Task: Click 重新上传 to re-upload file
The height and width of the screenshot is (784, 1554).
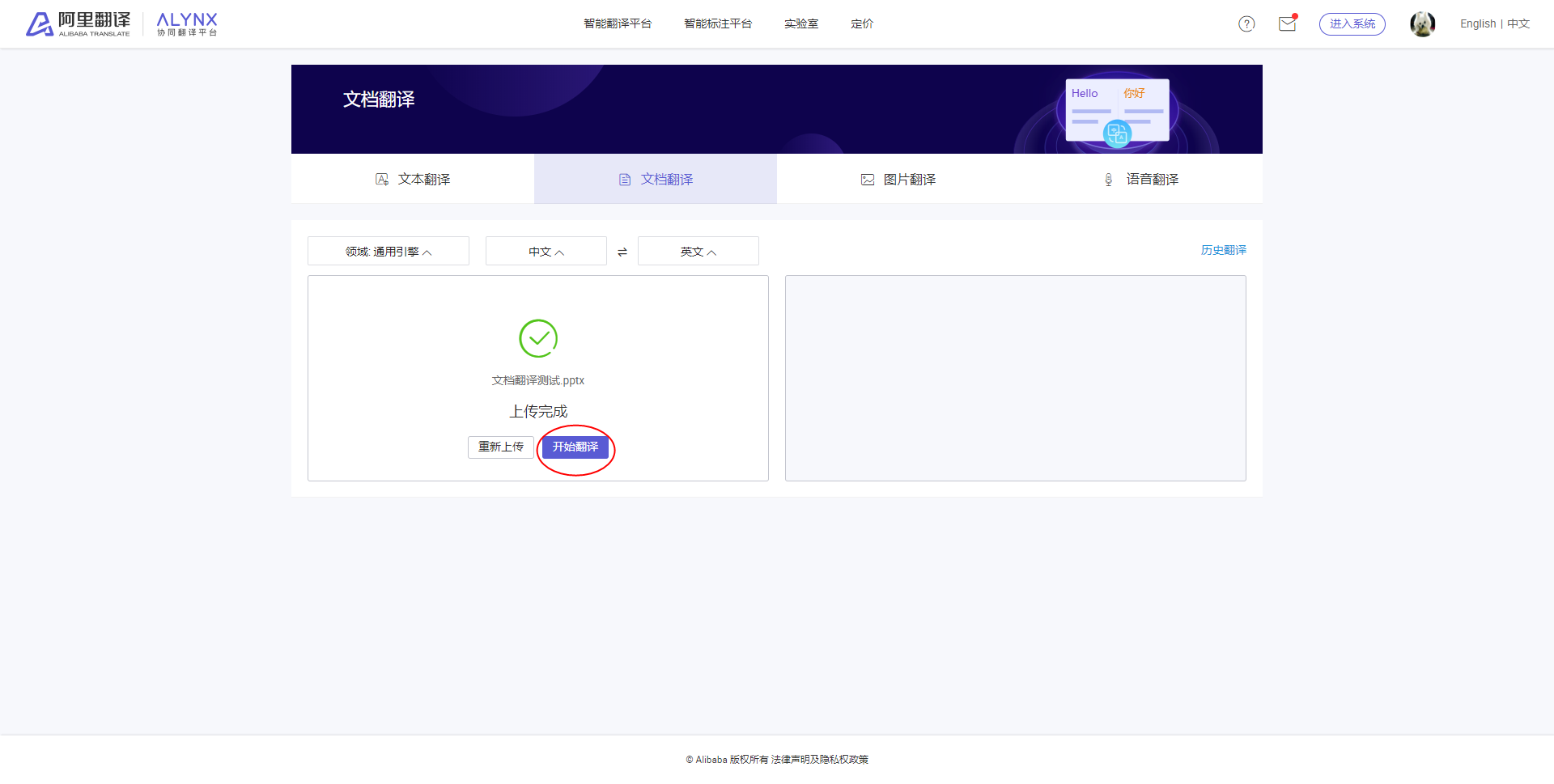Action: click(501, 447)
